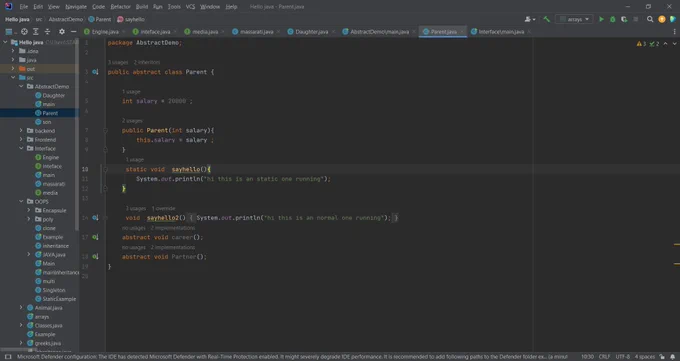Open the VCS menu
This screenshot has width=680, height=361.
[190, 7]
